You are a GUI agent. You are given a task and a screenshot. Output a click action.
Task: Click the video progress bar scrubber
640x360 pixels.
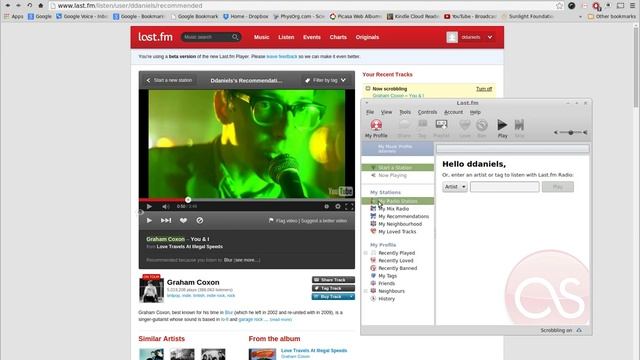pyautogui.click(x=188, y=200)
